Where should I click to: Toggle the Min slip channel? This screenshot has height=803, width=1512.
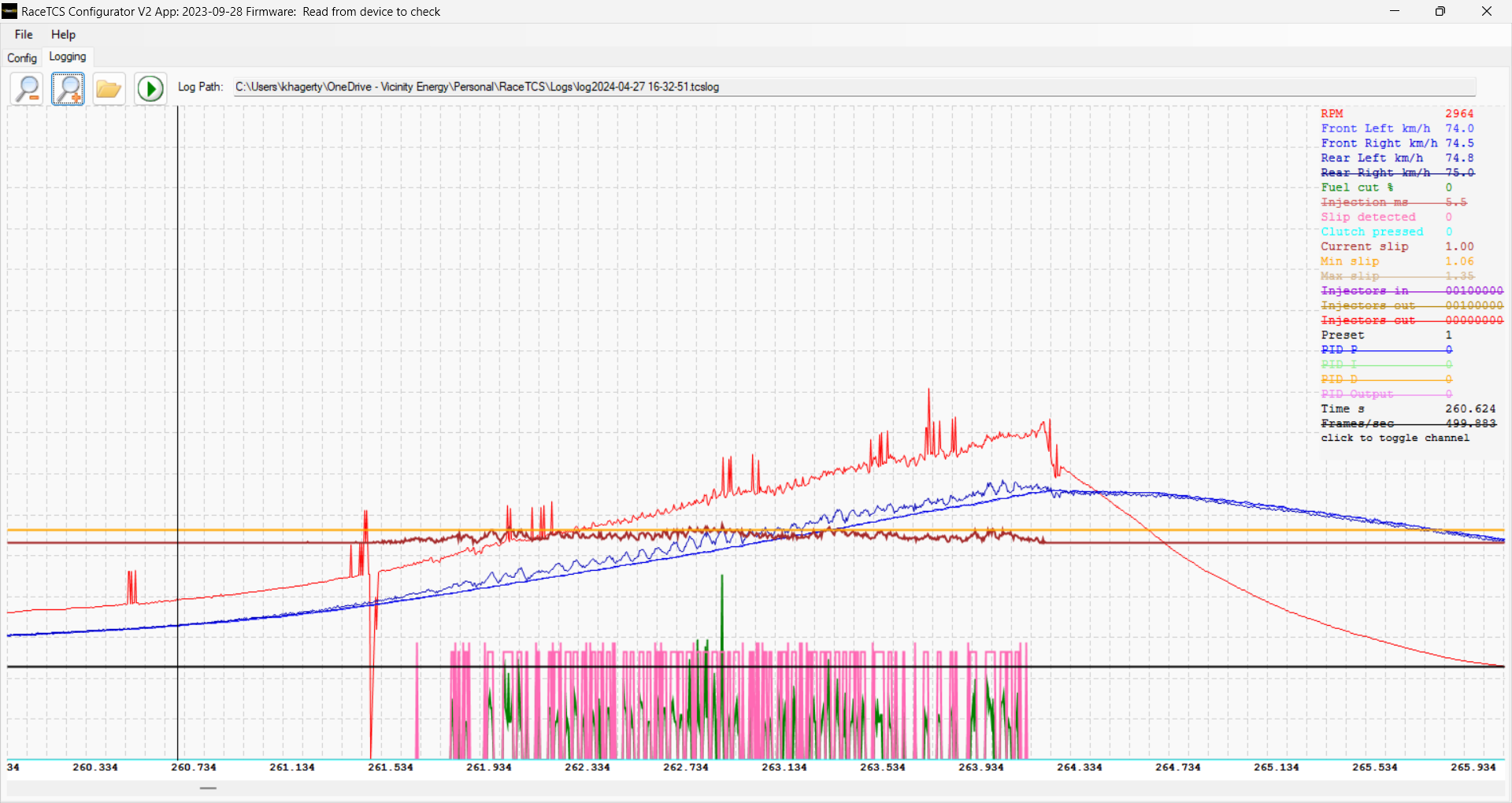(1397, 261)
